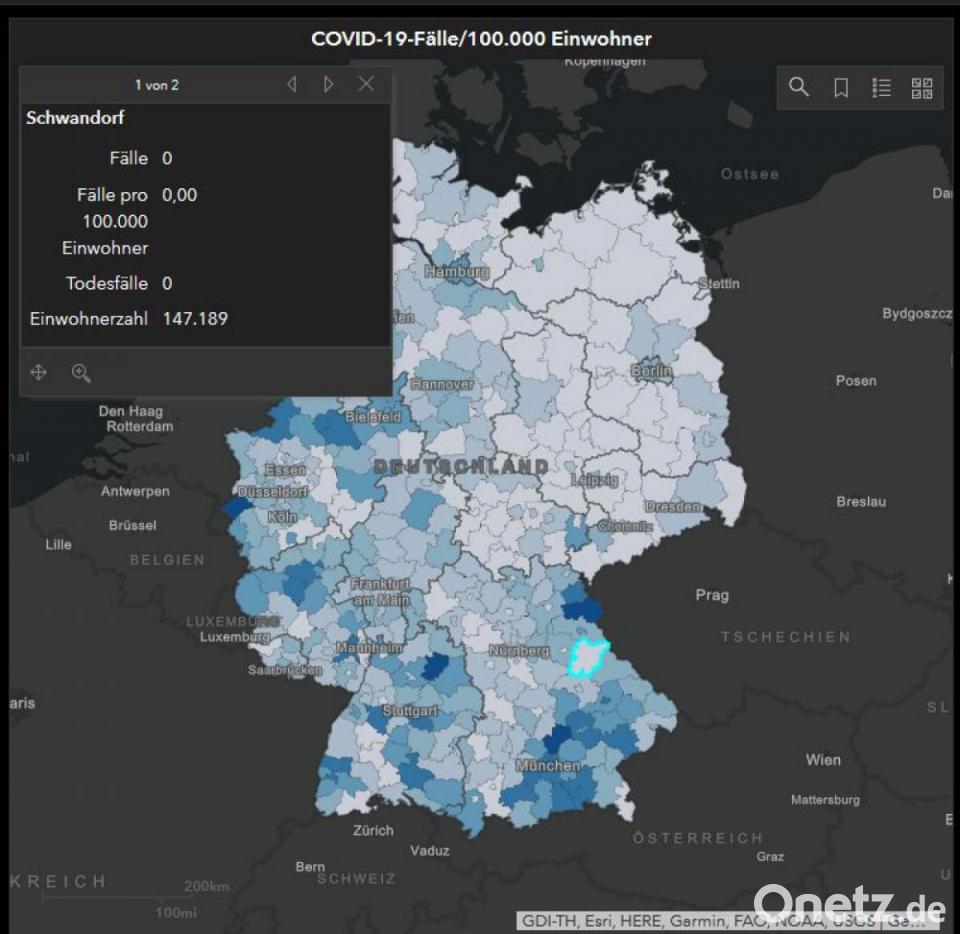The image size is (960, 934).
Task: Open the map search tool
Action: point(798,87)
